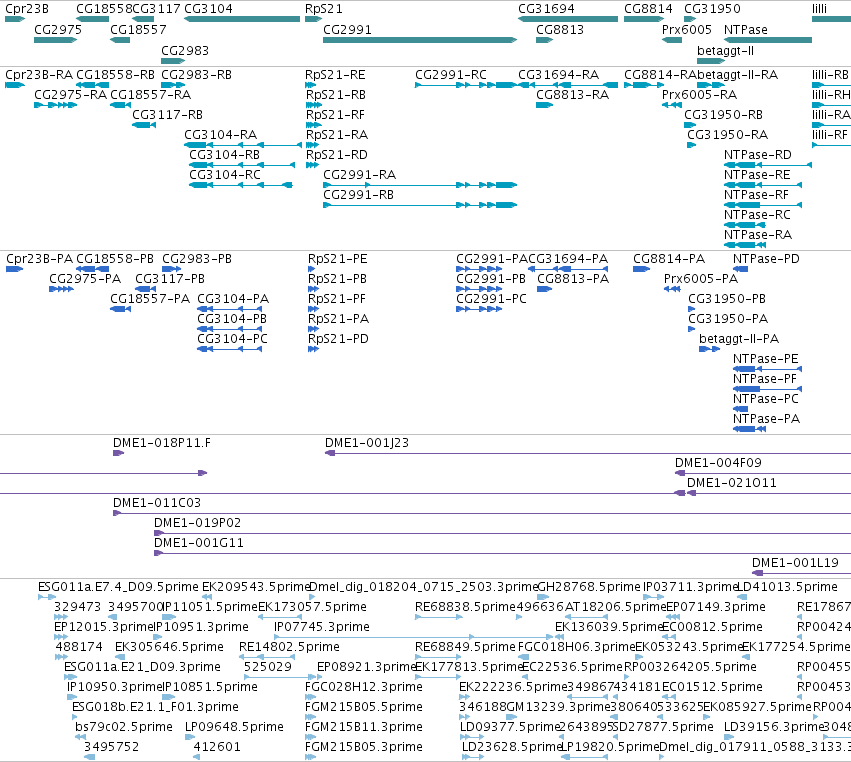This screenshot has width=851, height=762.
Task: Click the CG31950 gene label
Action: tap(712, 9)
